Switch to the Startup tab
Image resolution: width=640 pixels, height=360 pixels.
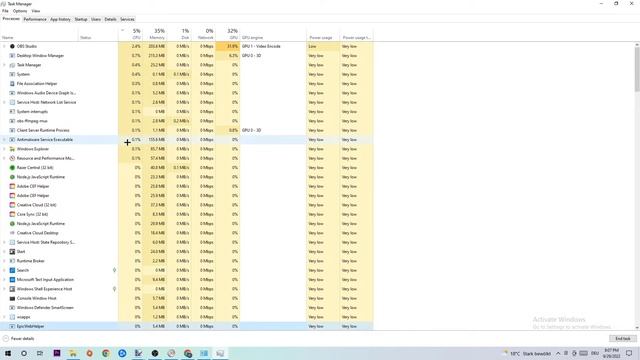[x=81, y=19]
